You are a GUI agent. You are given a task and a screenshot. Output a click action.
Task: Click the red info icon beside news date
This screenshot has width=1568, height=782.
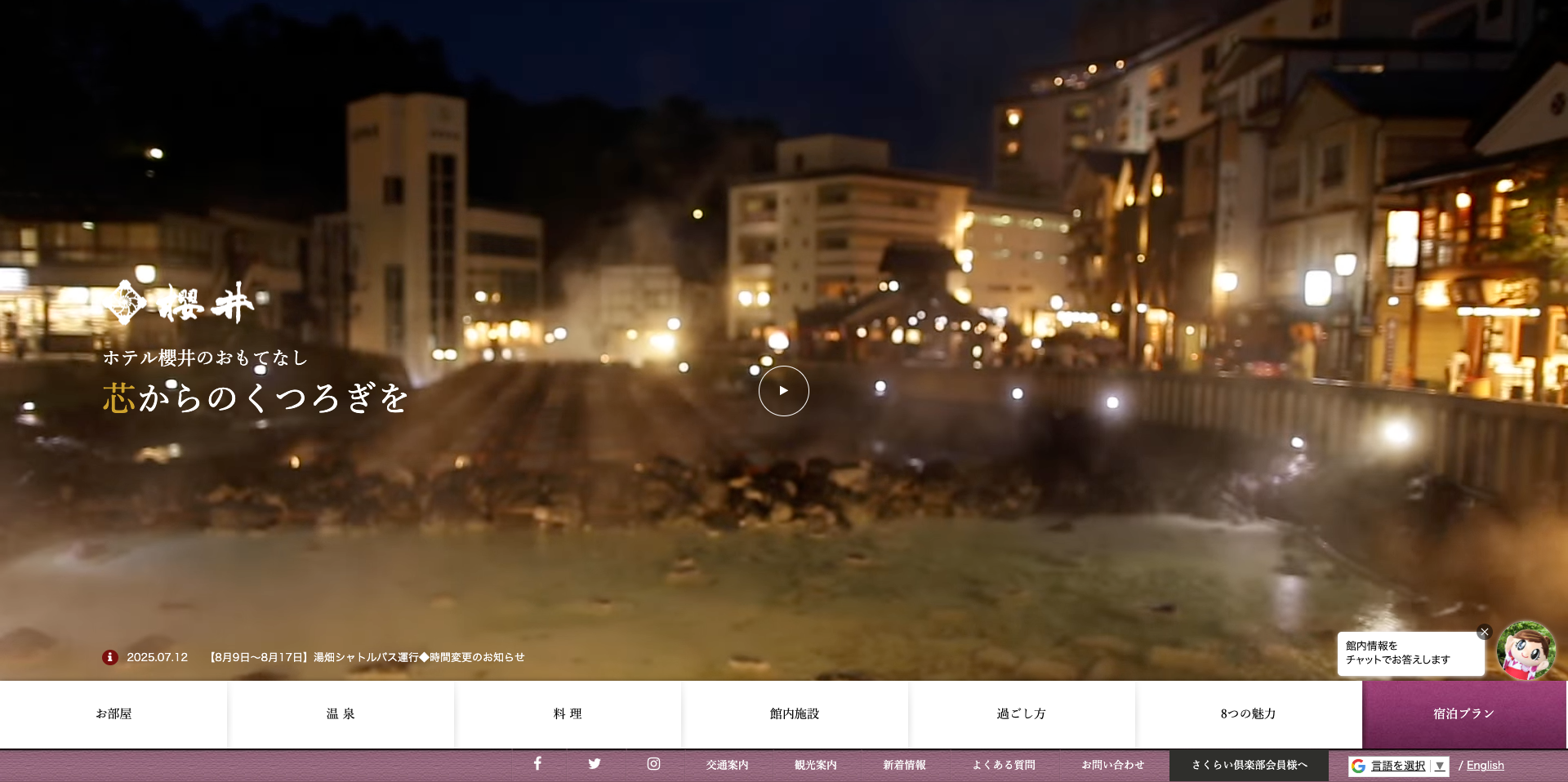coord(110,657)
